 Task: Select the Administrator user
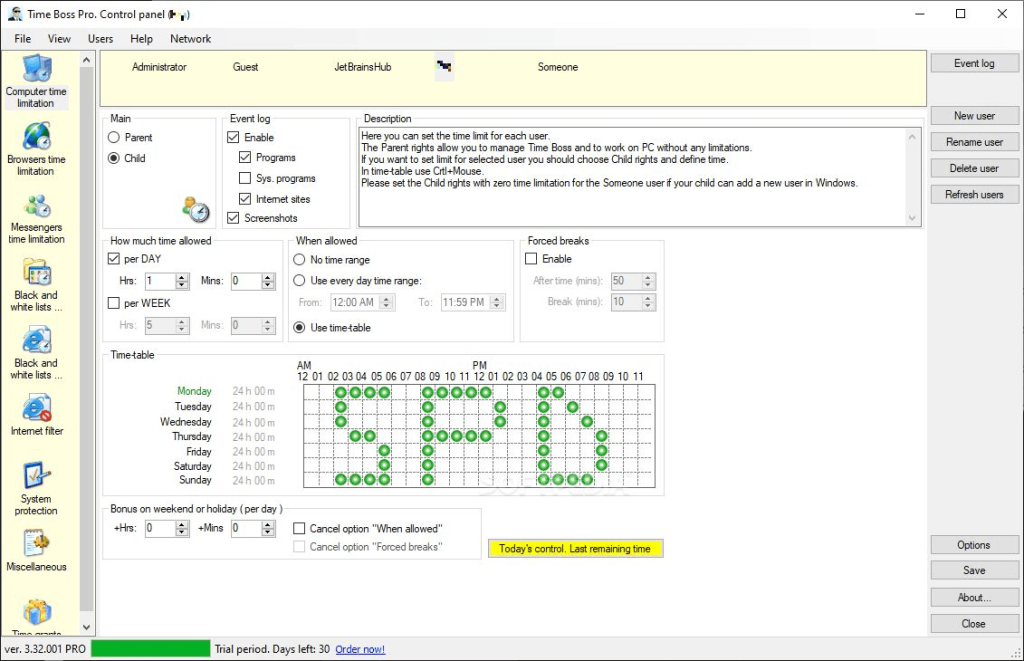[159, 67]
